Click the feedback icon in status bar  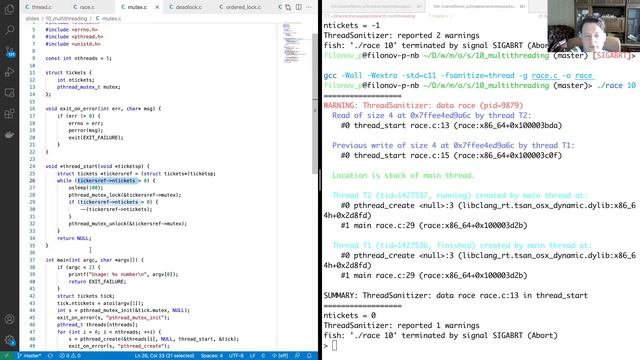click(298, 356)
